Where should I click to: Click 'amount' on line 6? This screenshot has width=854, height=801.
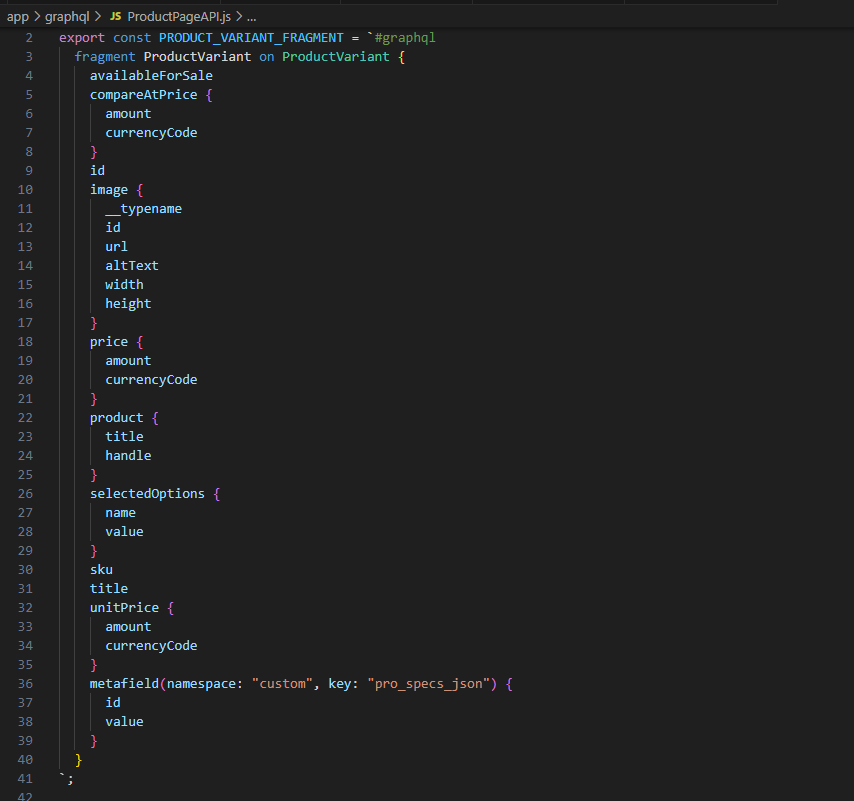pyautogui.click(x=128, y=114)
